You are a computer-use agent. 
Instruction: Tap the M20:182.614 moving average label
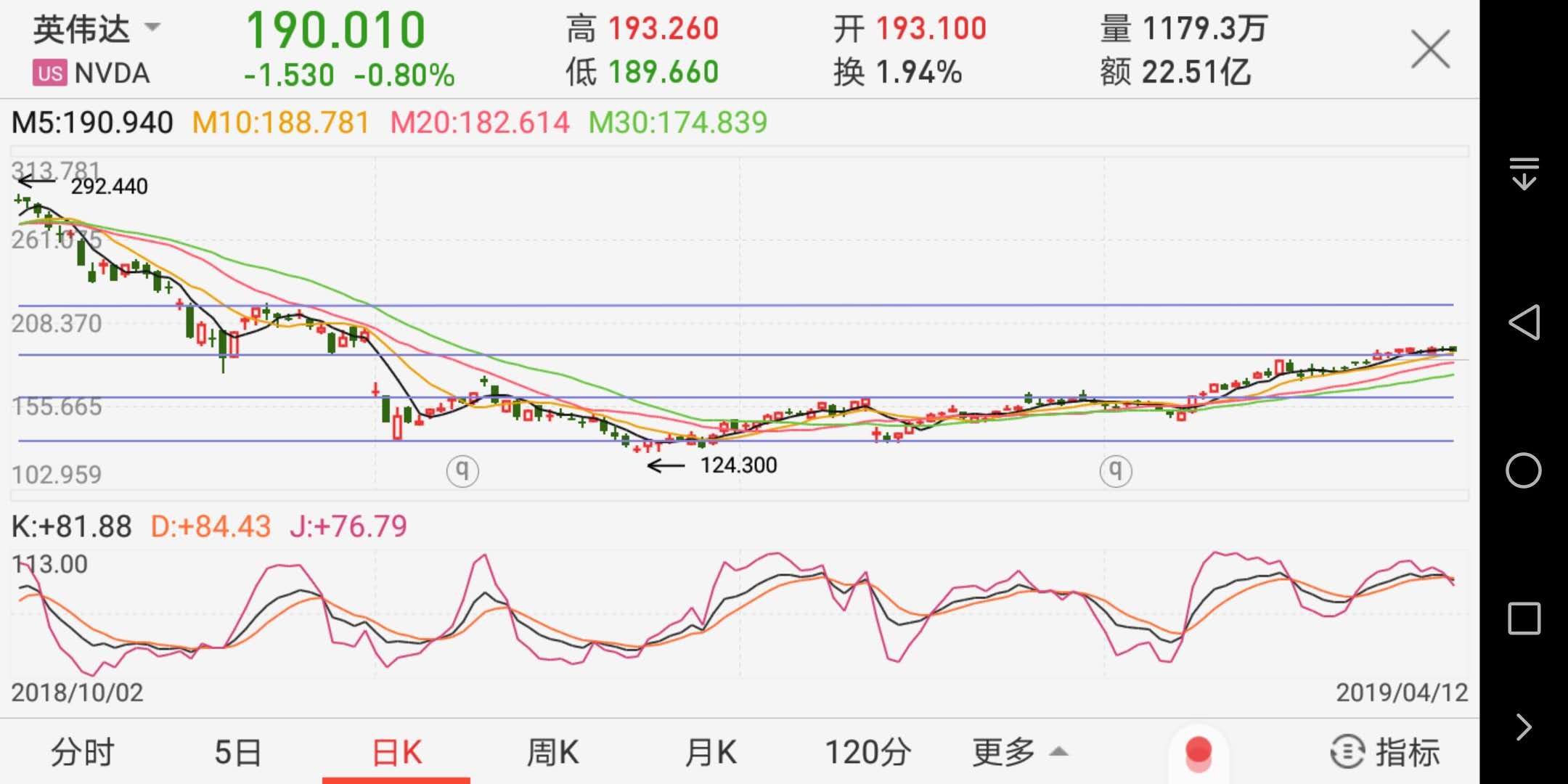point(480,122)
